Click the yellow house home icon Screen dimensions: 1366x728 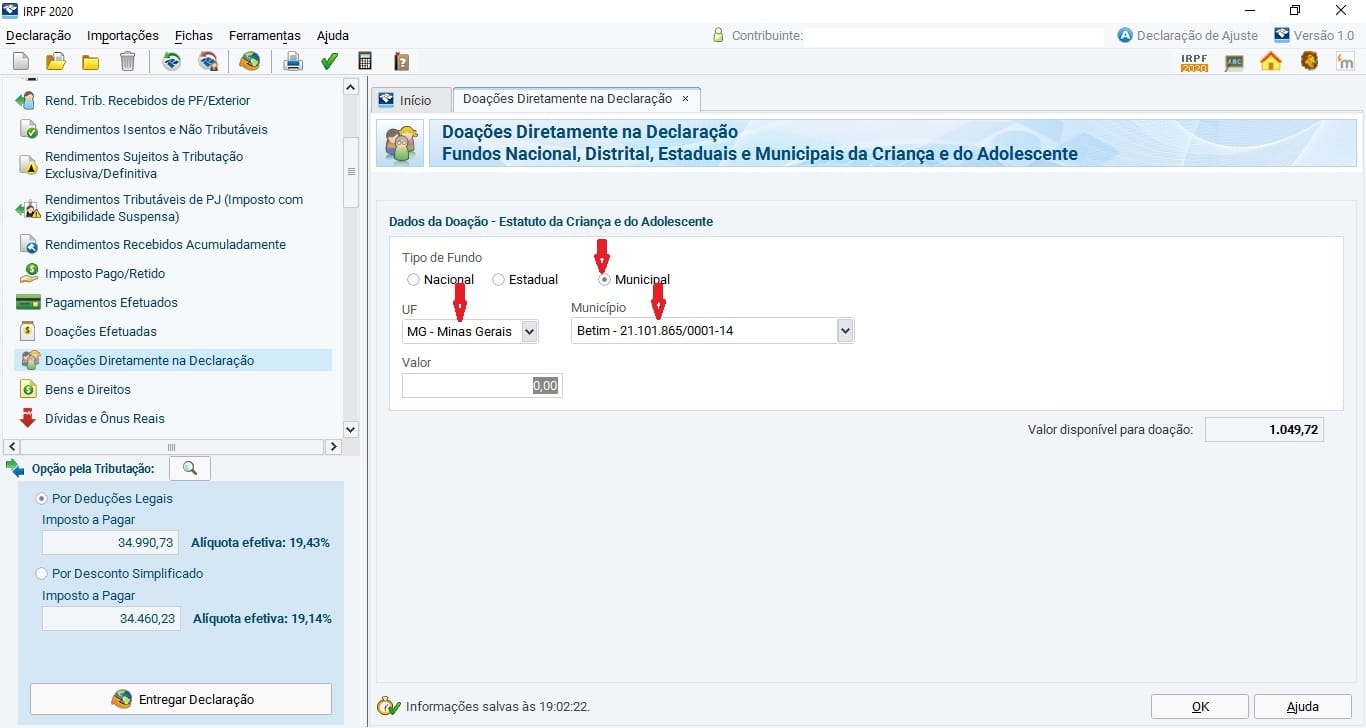coord(1270,62)
